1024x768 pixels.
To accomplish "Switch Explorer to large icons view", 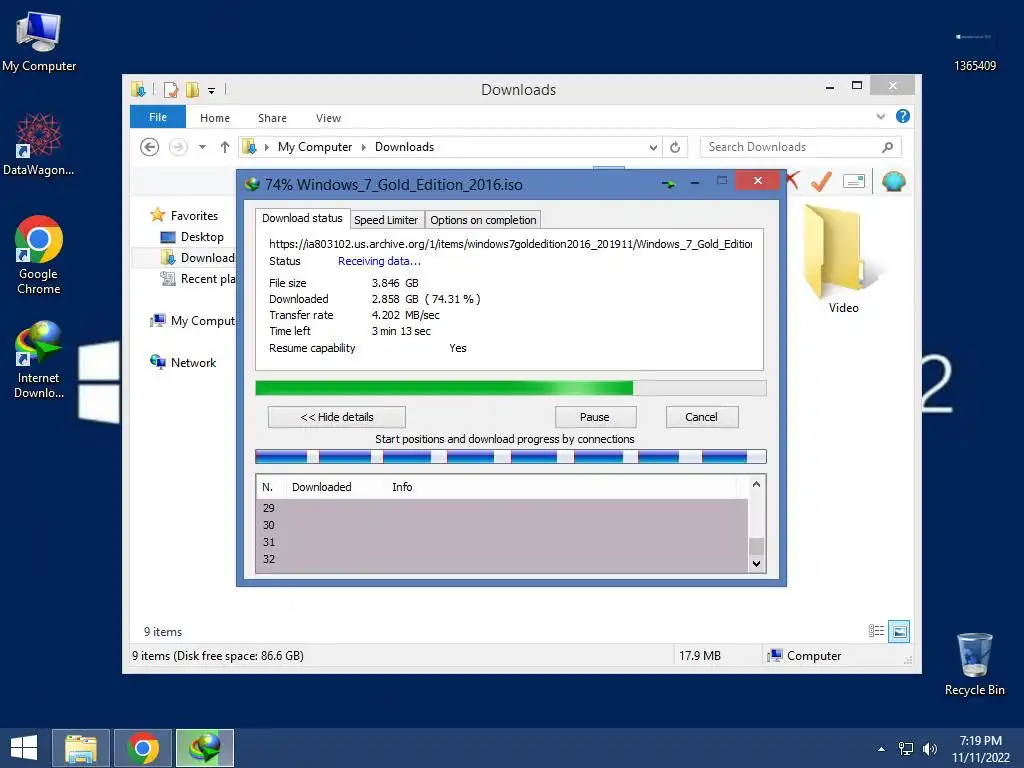I will (899, 631).
